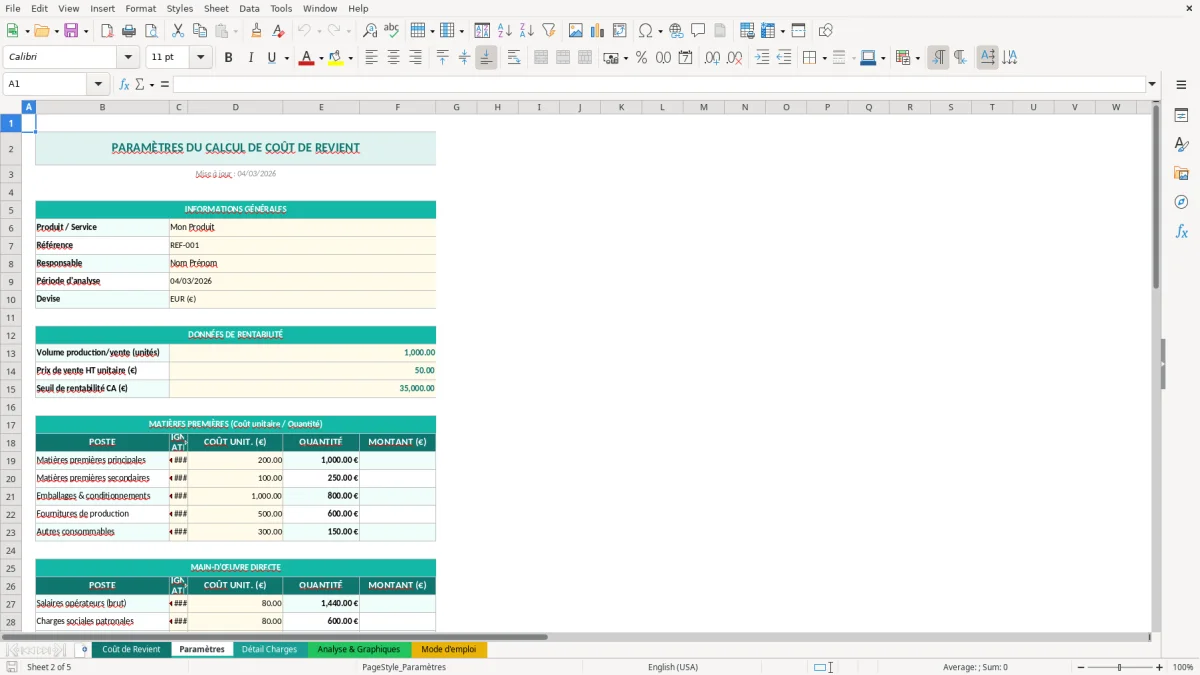The width and height of the screenshot is (1200, 675).
Task: Open the Font Color dropdown arrow
Action: (319, 58)
